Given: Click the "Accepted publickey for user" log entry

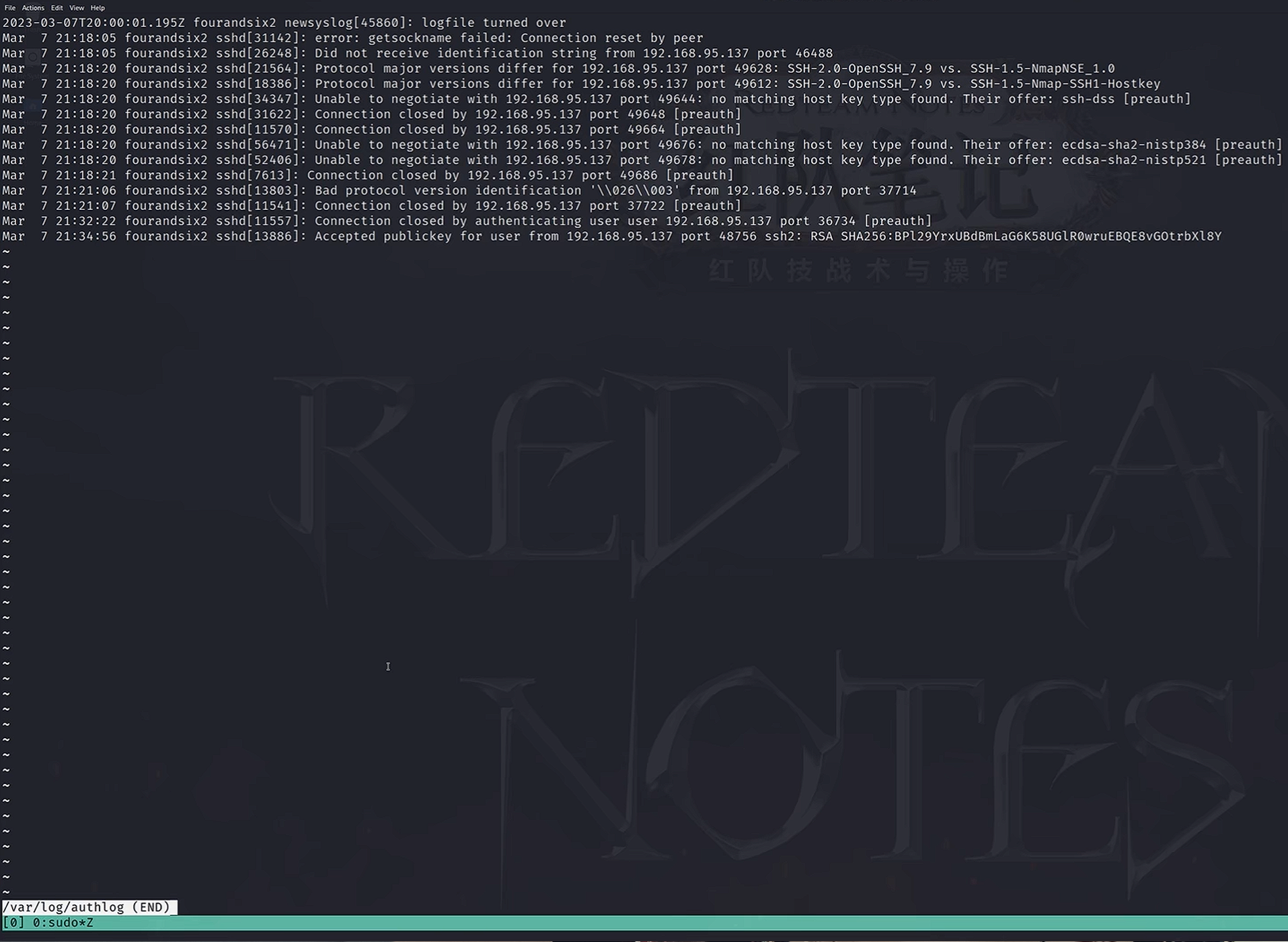Looking at the screenshot, I should point(417,237).
